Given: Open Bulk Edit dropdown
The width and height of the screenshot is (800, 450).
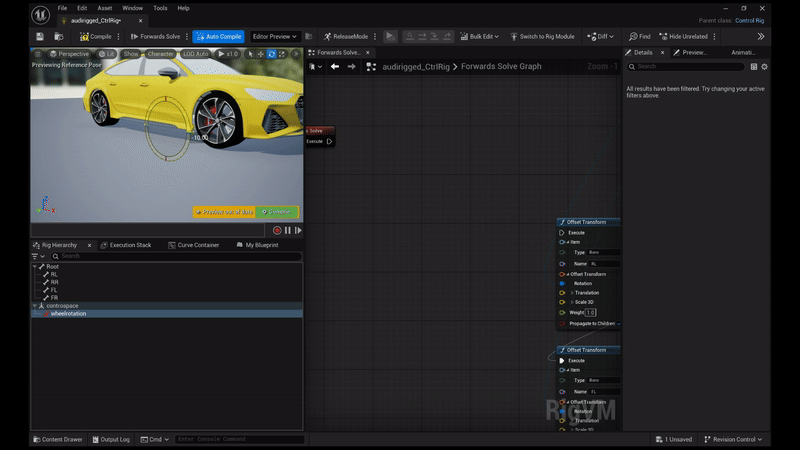Looking at the screenshot, I should tap(480, 37).
